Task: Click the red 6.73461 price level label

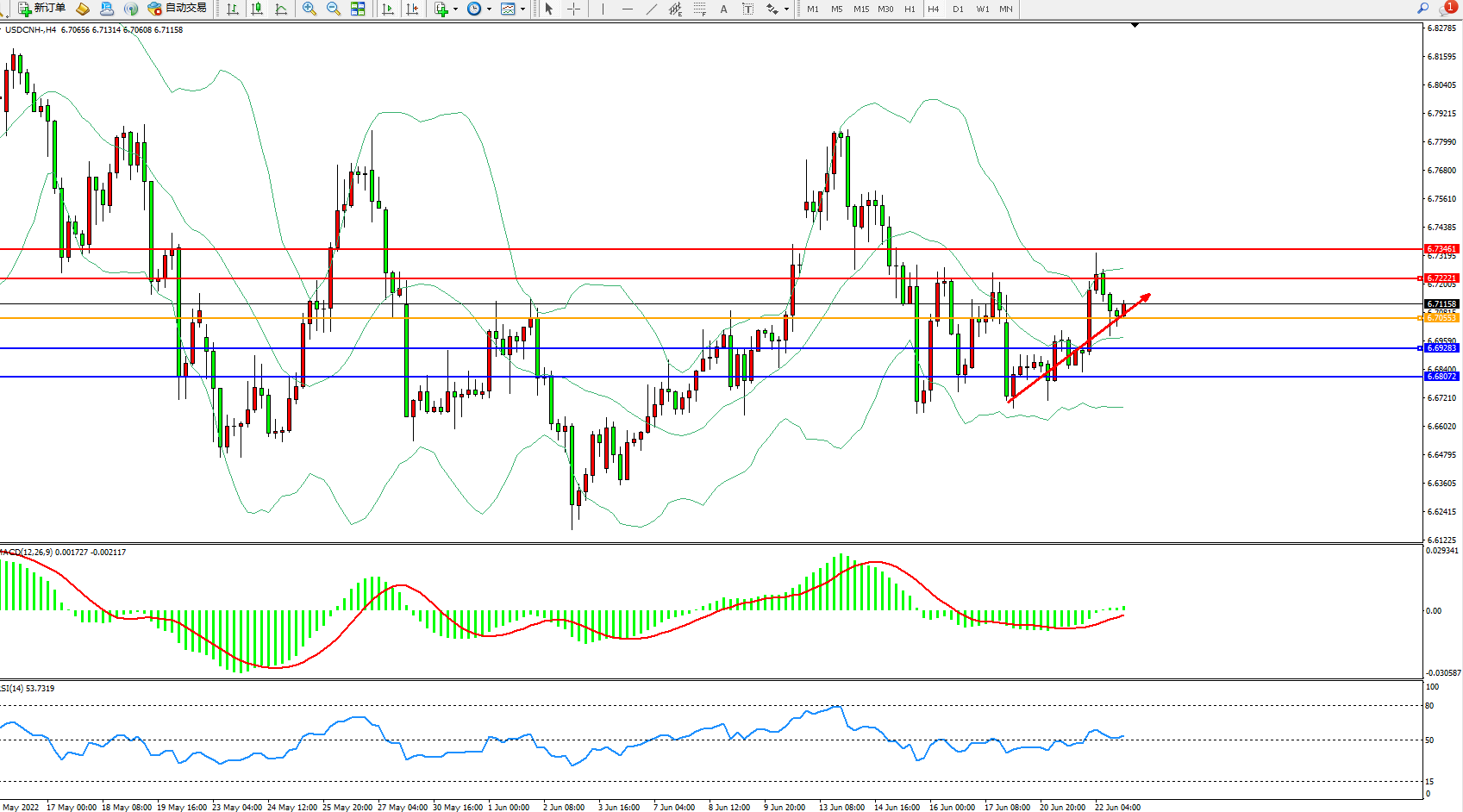Action: (x=1441, y=249)
